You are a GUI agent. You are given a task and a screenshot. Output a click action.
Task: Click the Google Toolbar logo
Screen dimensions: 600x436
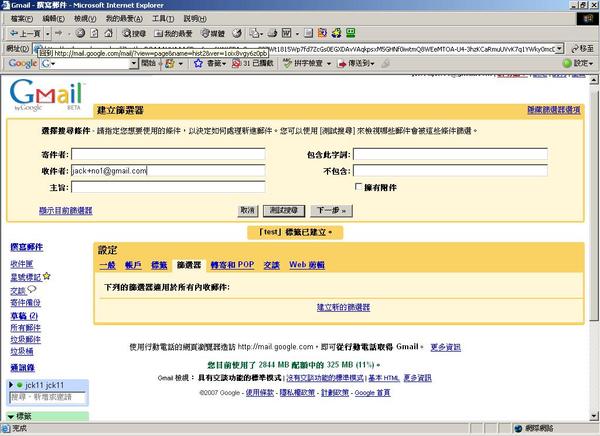tap(23, 63)
